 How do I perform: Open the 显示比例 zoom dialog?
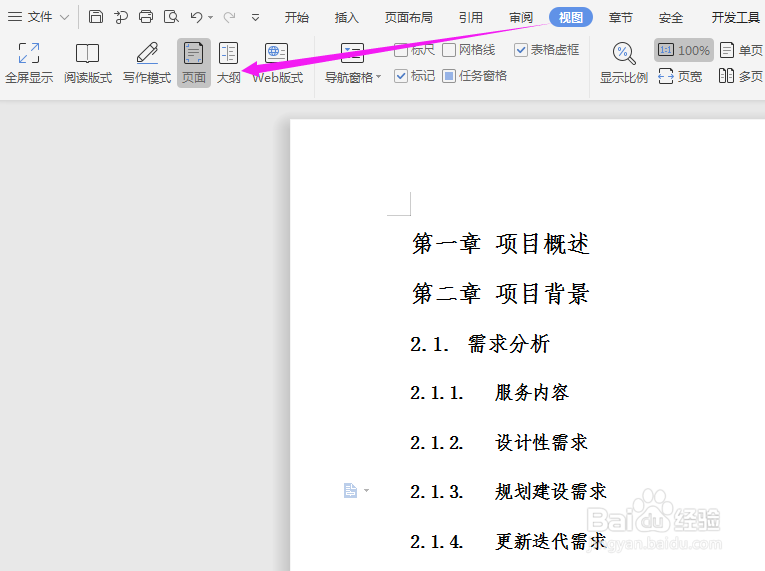coord(624,62)
